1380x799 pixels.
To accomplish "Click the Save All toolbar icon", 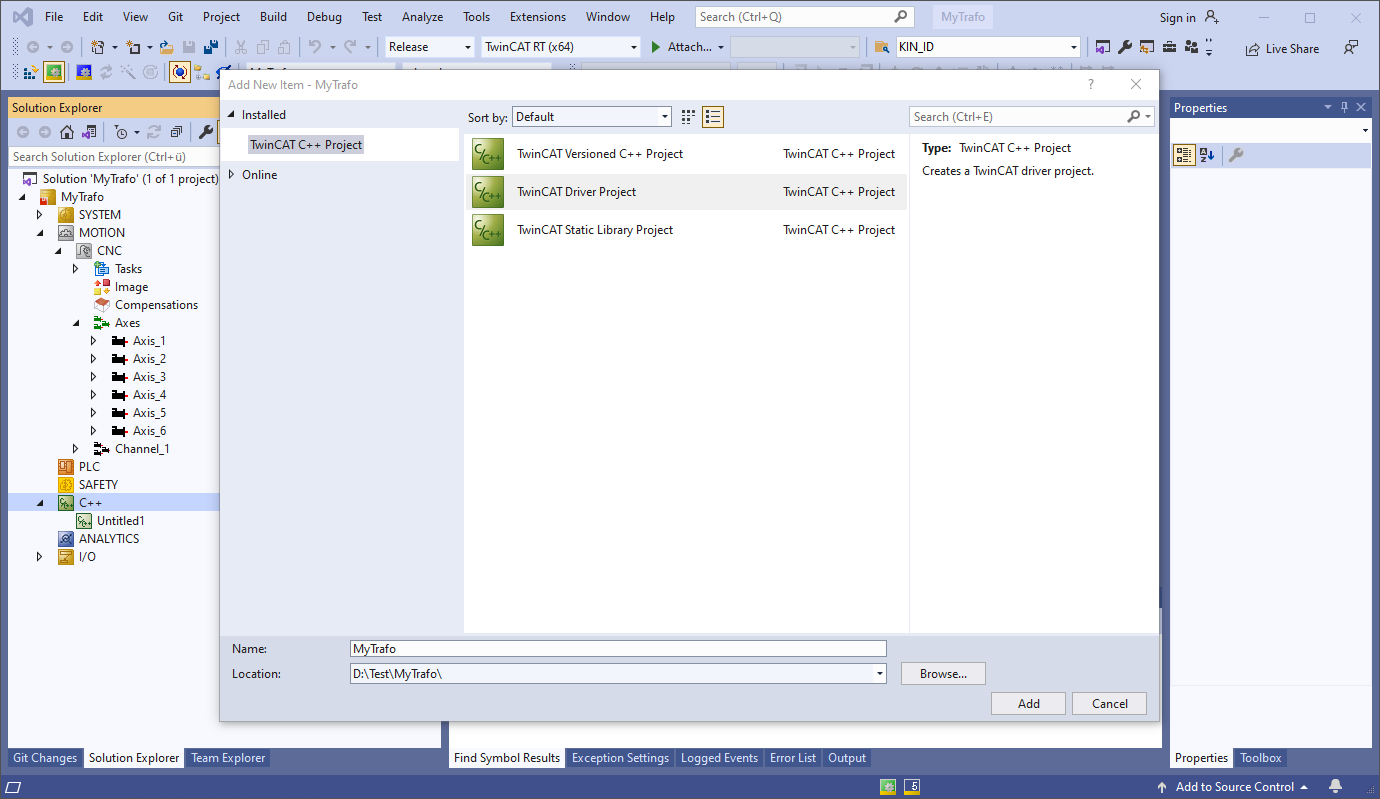I will 211,47.
